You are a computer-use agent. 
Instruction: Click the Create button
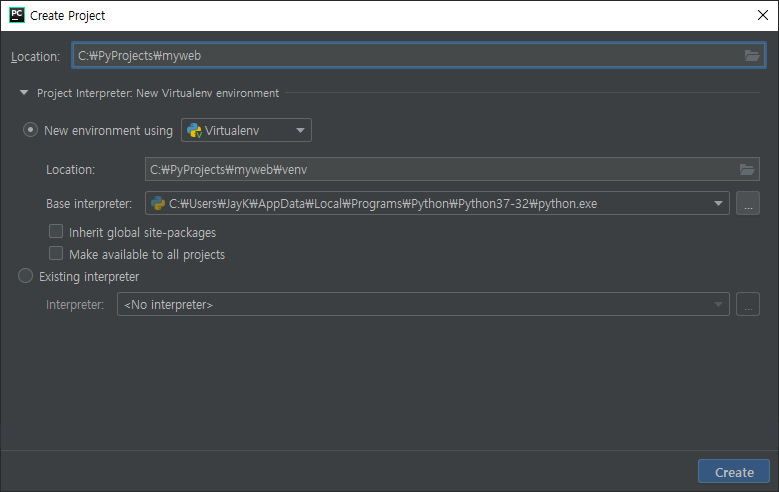[734, 472]
